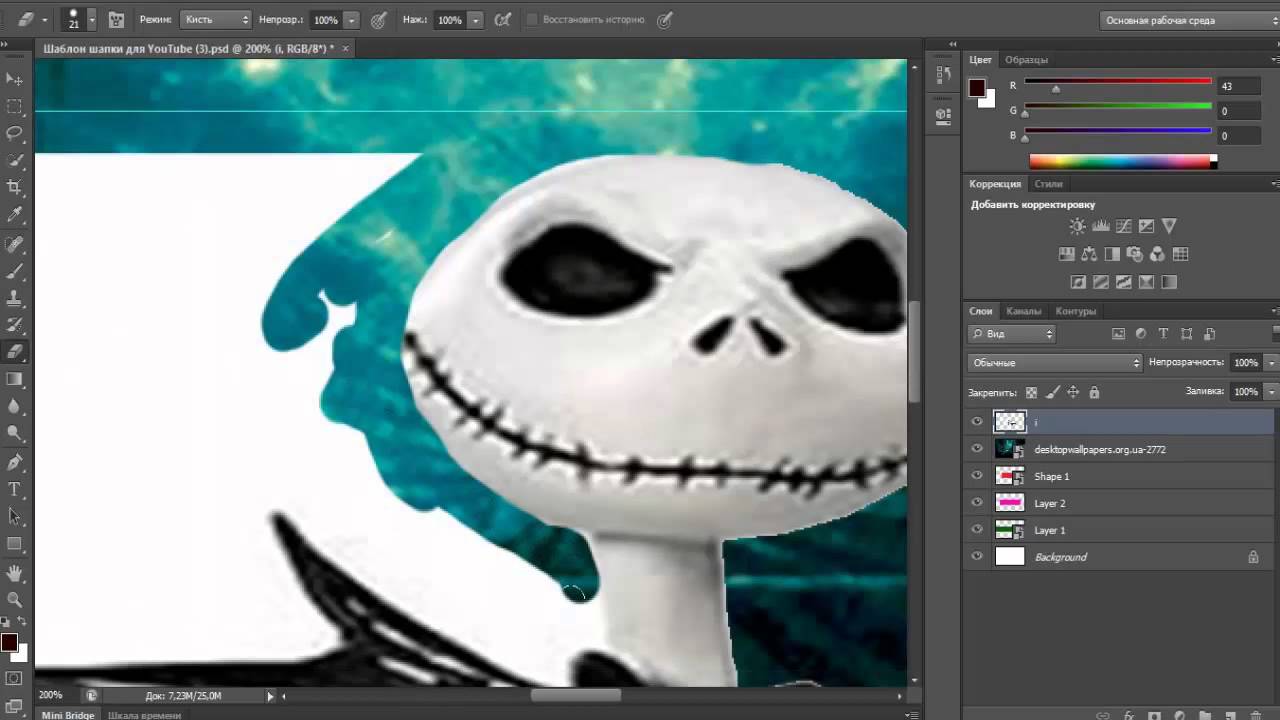
Task: Hide the Shape 1 layer
Action: [977, 476]
